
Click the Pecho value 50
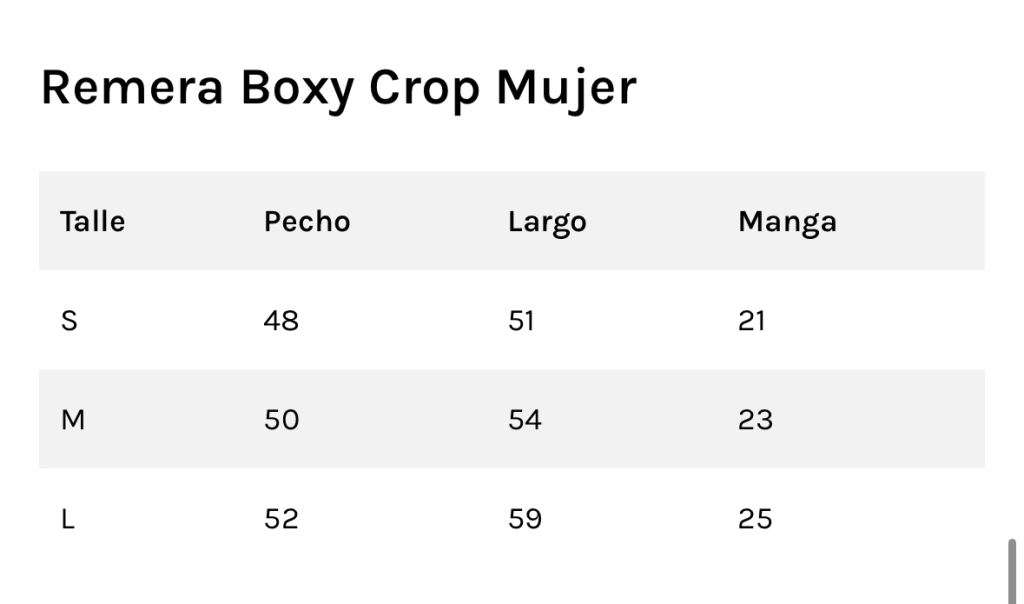click(281, 419)
